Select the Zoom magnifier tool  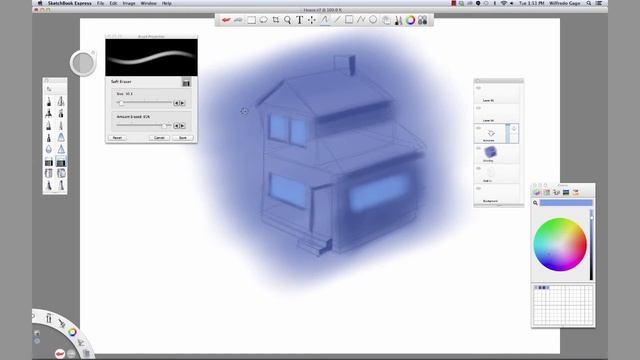point(287,20)
